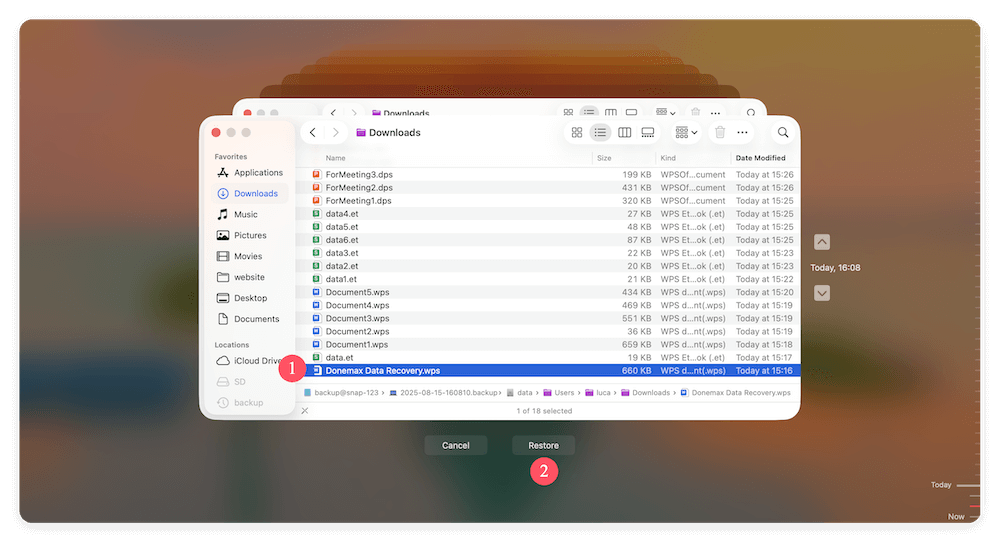Switch to gallery view
Image resolution: width=1000 pixels, height=542 pixels.
(648, 133)
